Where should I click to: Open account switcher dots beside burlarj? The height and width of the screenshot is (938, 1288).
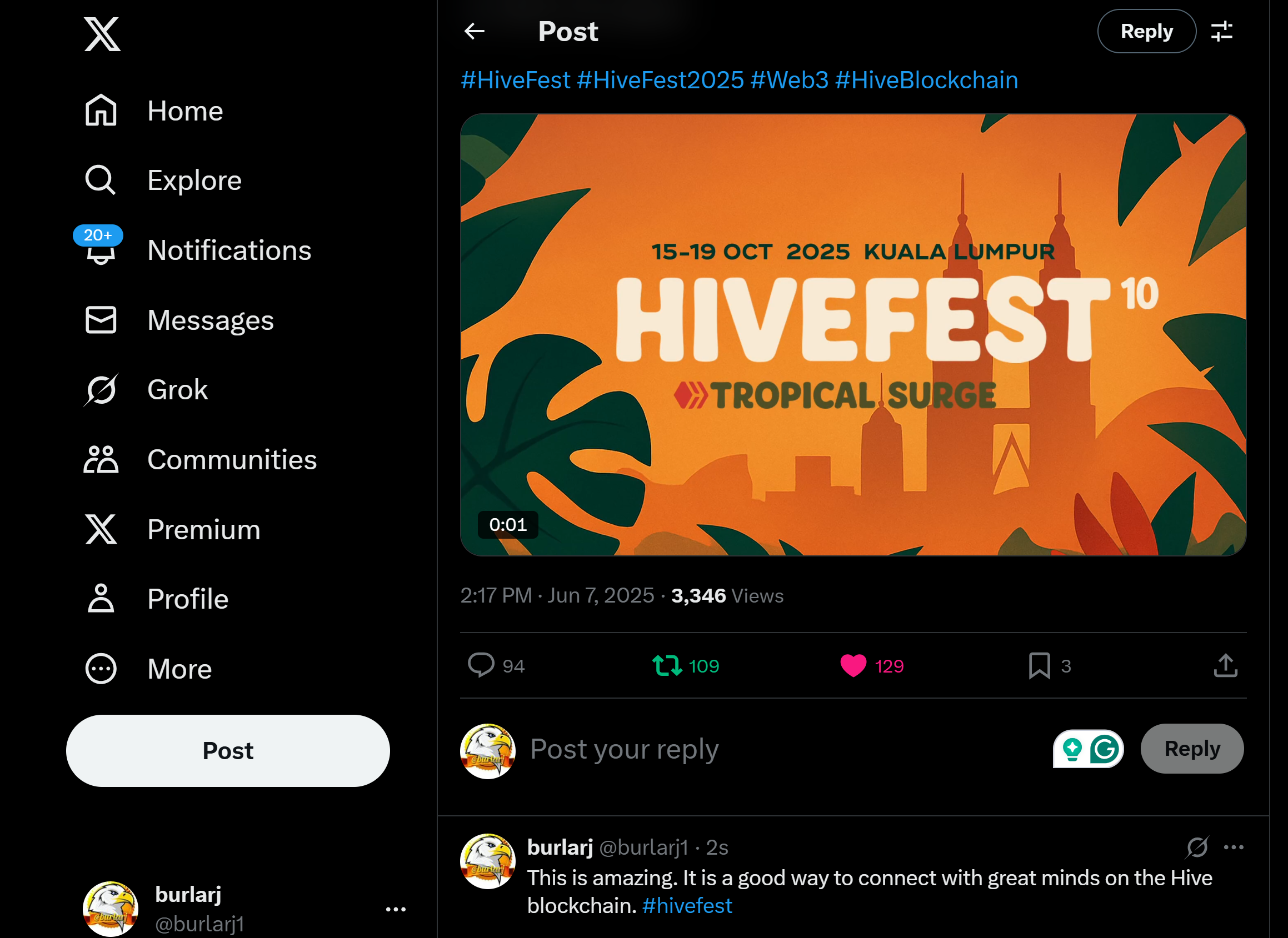(396, 909)
